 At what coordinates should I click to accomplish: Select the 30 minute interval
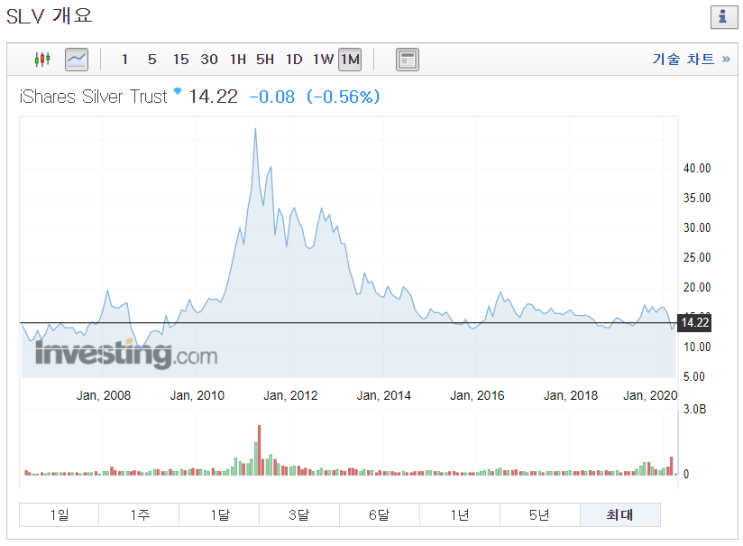coord(209,59)
